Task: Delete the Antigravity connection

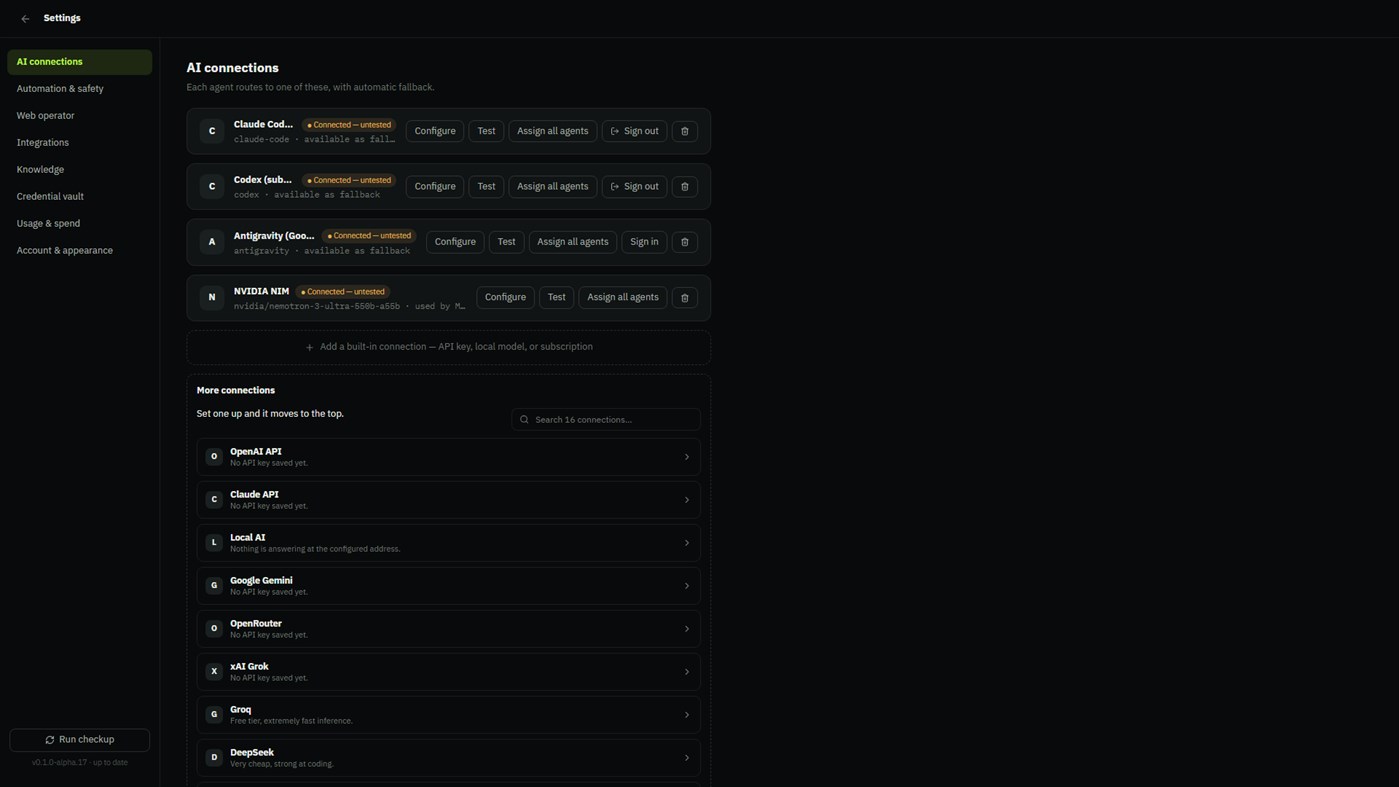Action: 685,242
